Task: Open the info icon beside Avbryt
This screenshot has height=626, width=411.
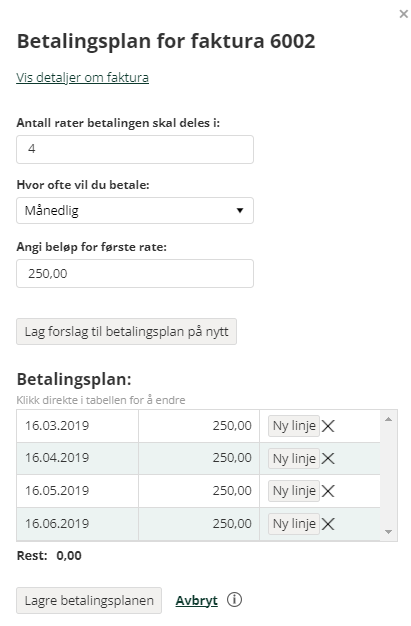Action: pos(234,600)
